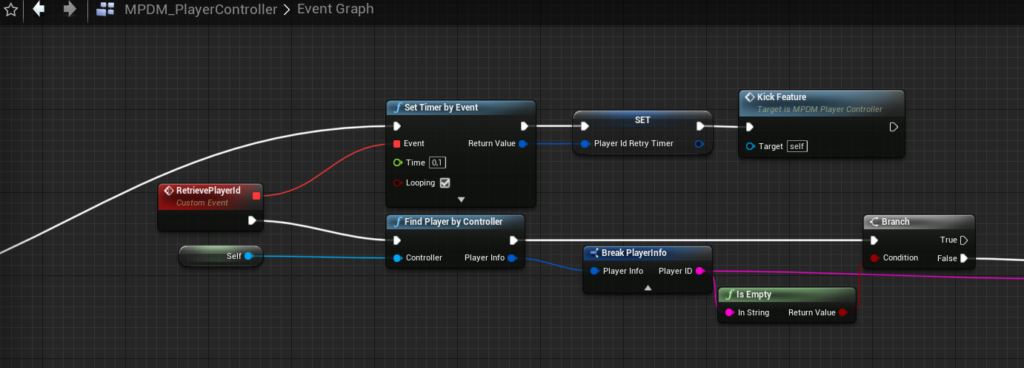This screenshot has width=1024, height=368.
Task: Click the self value on Target
Action: 797,146
